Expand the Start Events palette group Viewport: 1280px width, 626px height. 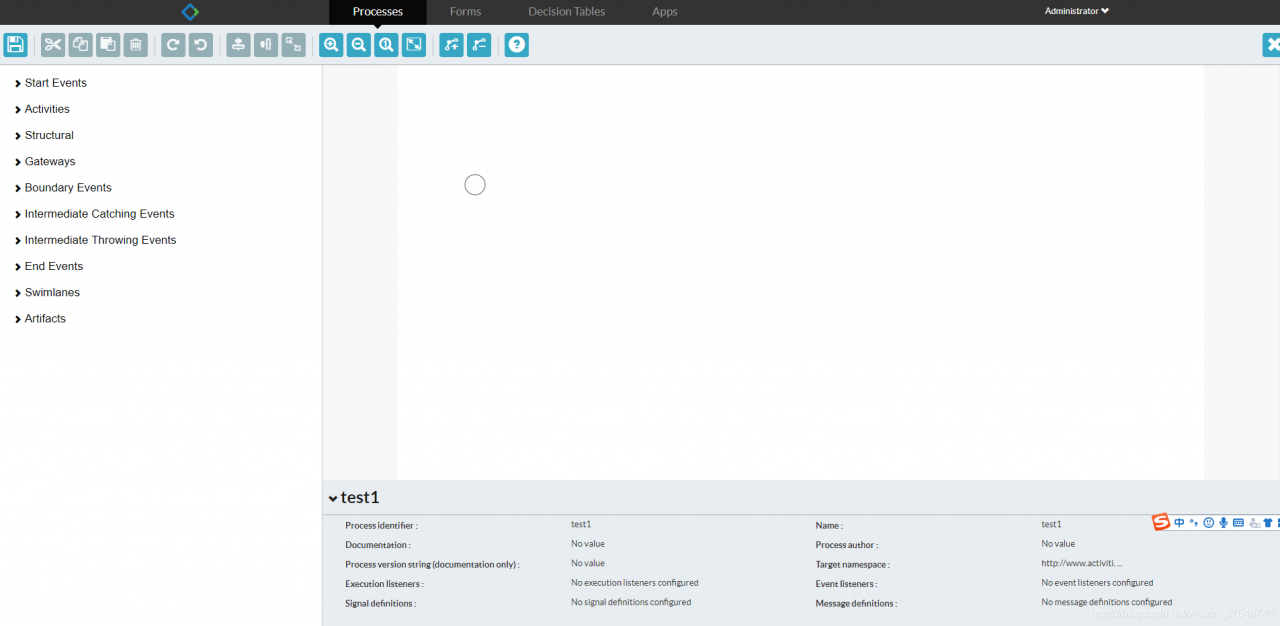tap(50, 83)
